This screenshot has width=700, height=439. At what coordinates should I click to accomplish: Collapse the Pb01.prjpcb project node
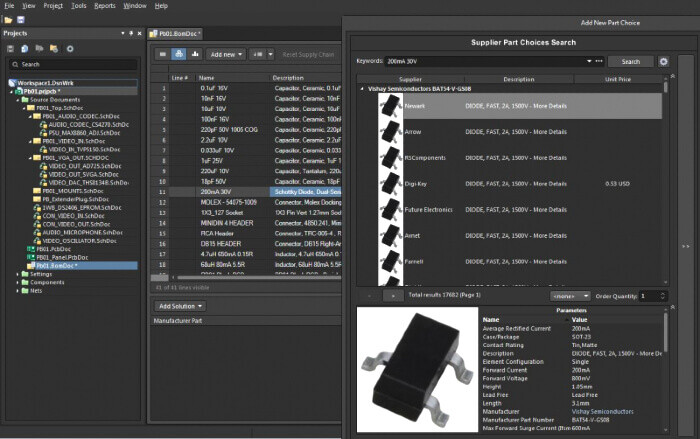[x=12, y=92]
